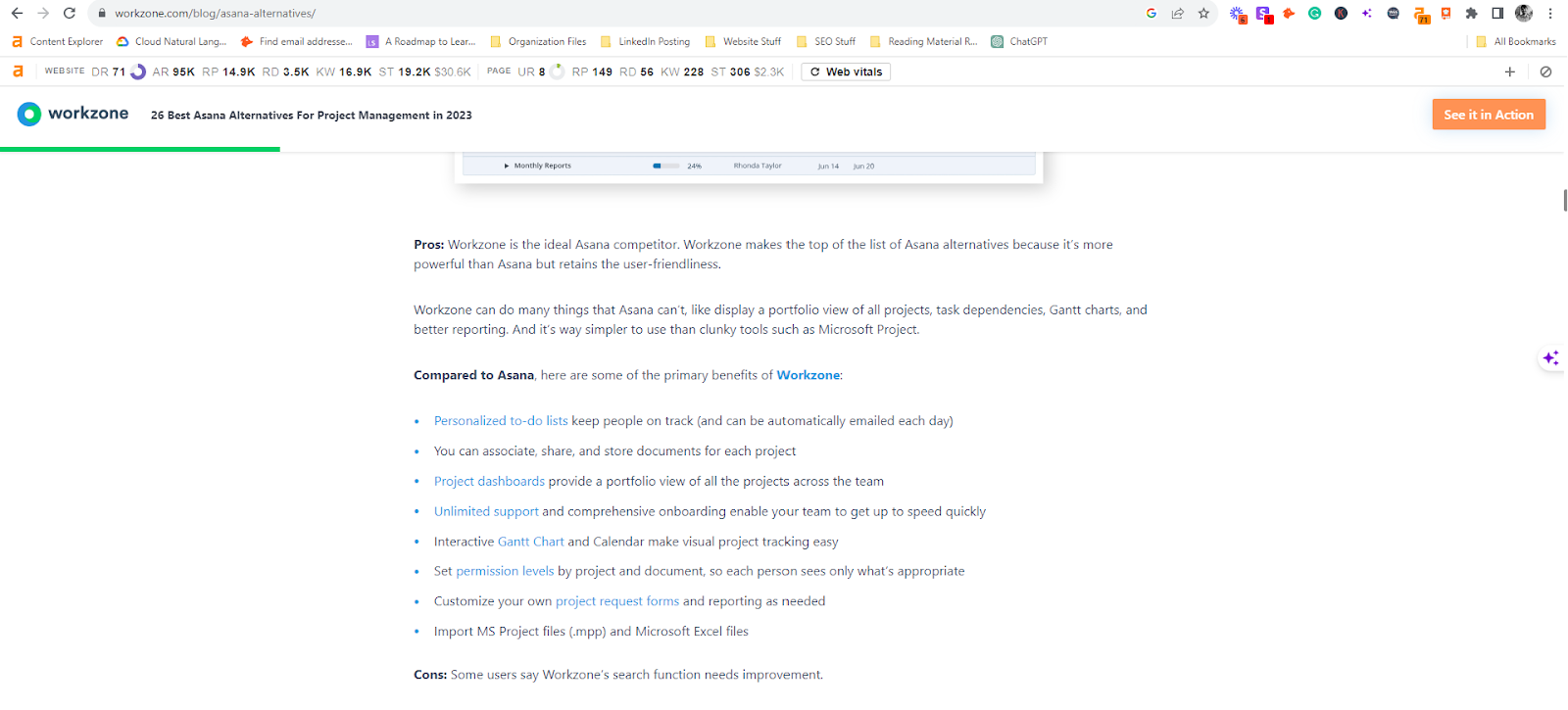This screenshot has height=710, width=1568.
Task: Click the Workzone logo
Action: click(x=73, y=114)
